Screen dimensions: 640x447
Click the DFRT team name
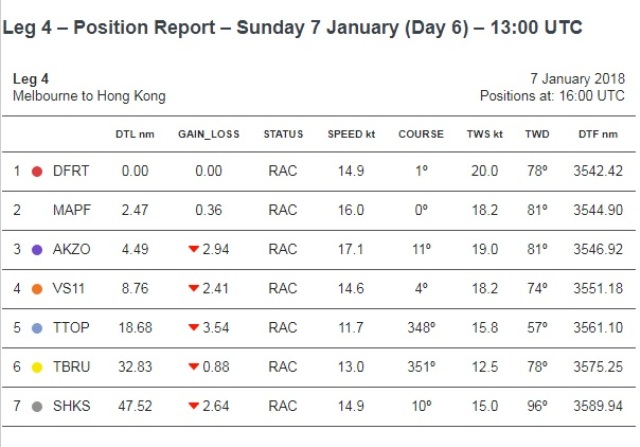click(71, 171)
